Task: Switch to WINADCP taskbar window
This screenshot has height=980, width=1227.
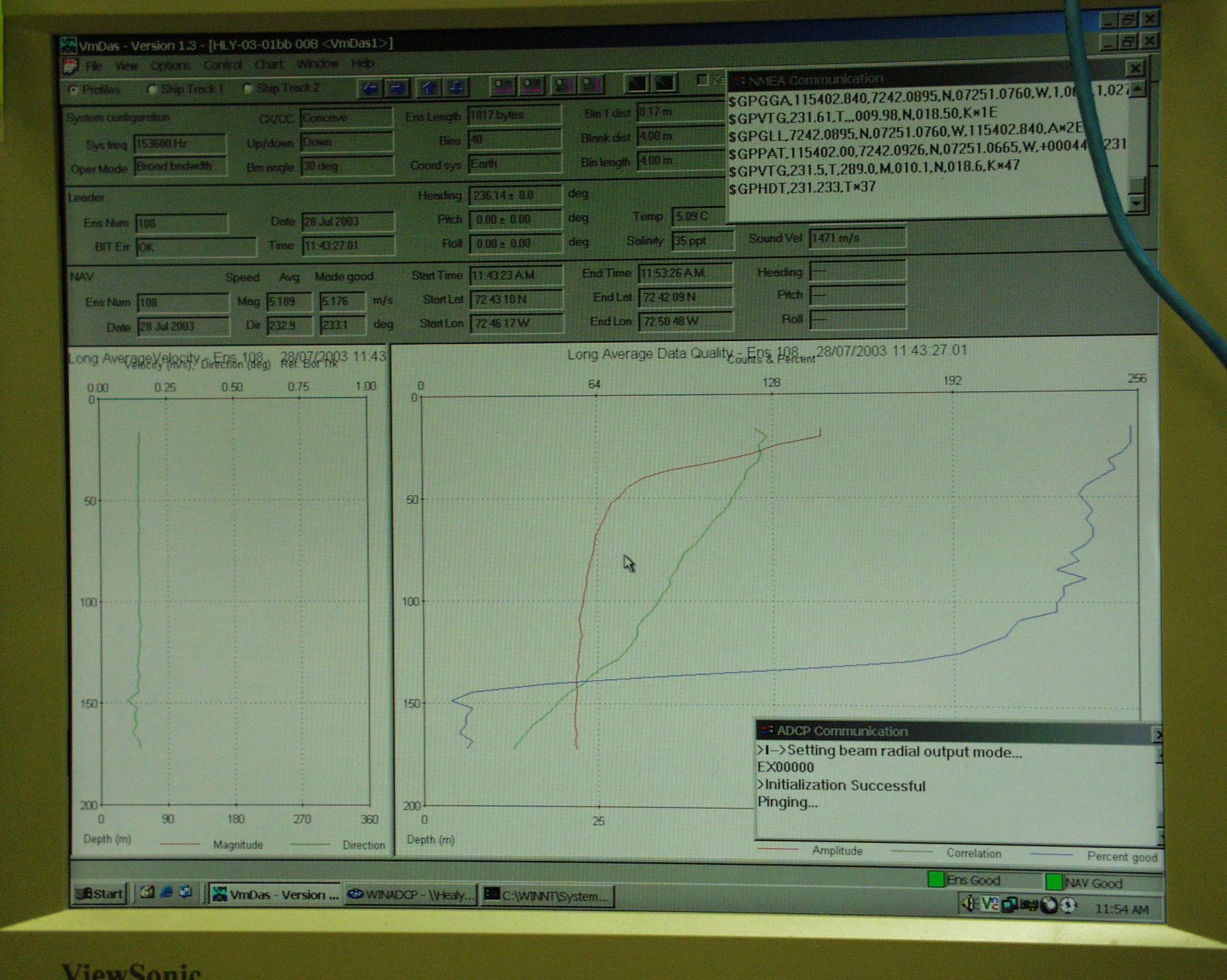Action: tap(411, 895)
